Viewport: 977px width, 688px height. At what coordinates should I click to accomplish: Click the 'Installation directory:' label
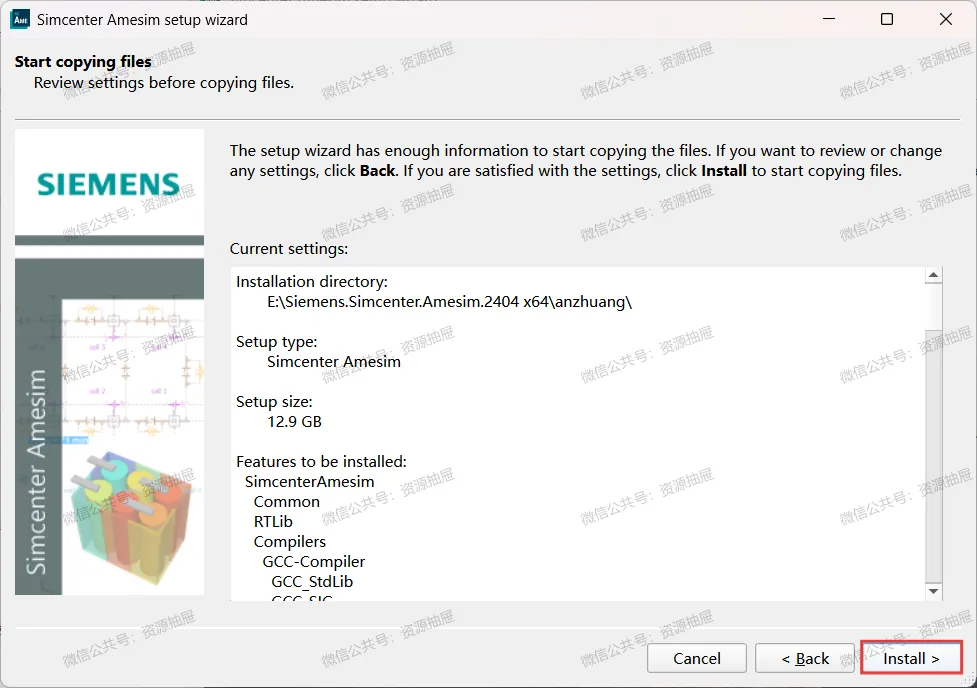pos(312,282)
